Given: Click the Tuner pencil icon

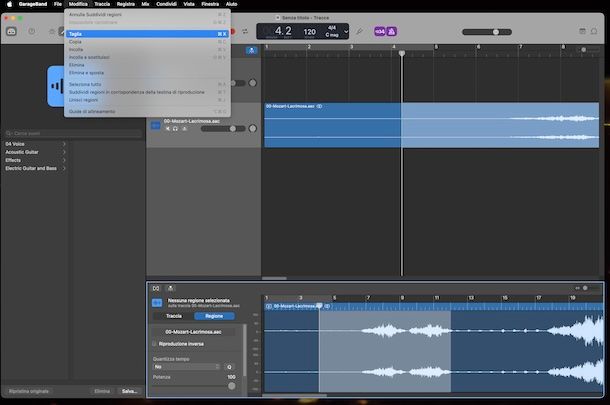Looking at the screenshot, I should click(x=359, y=31).
